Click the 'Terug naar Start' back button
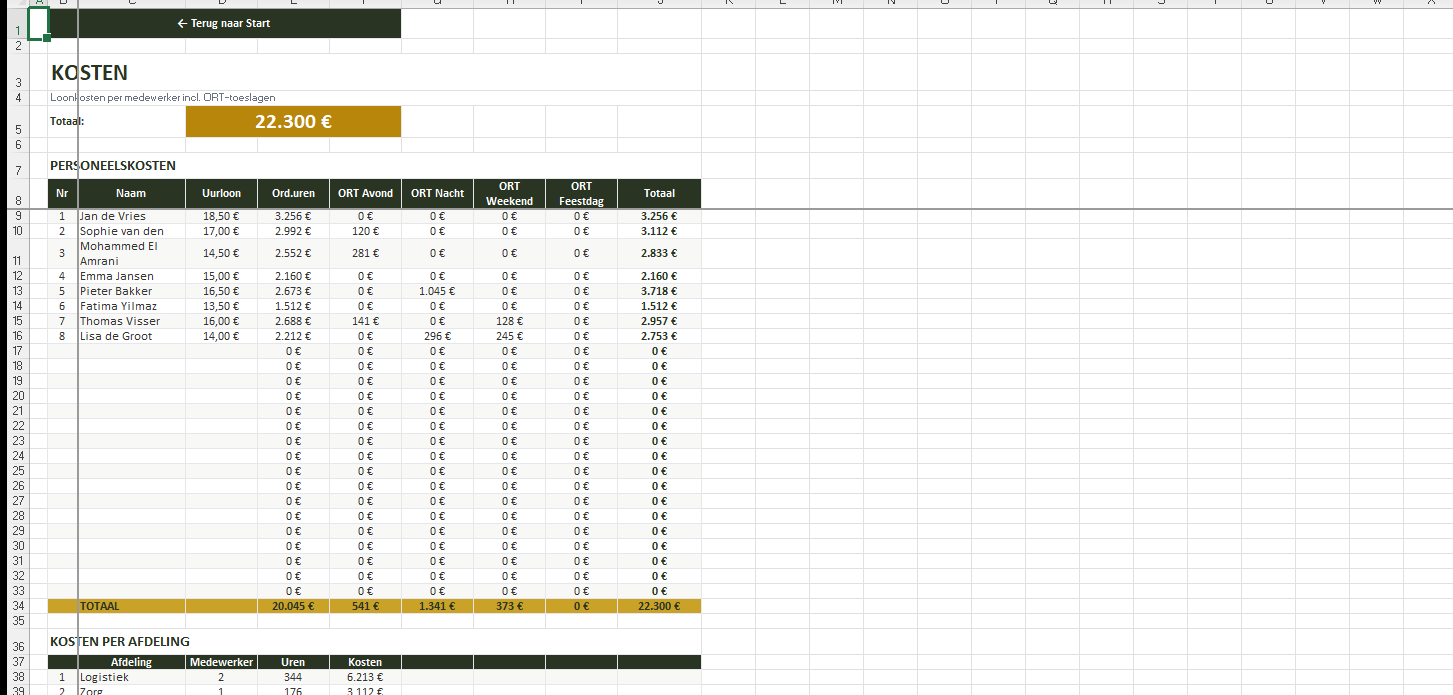 tap(224, 23)
